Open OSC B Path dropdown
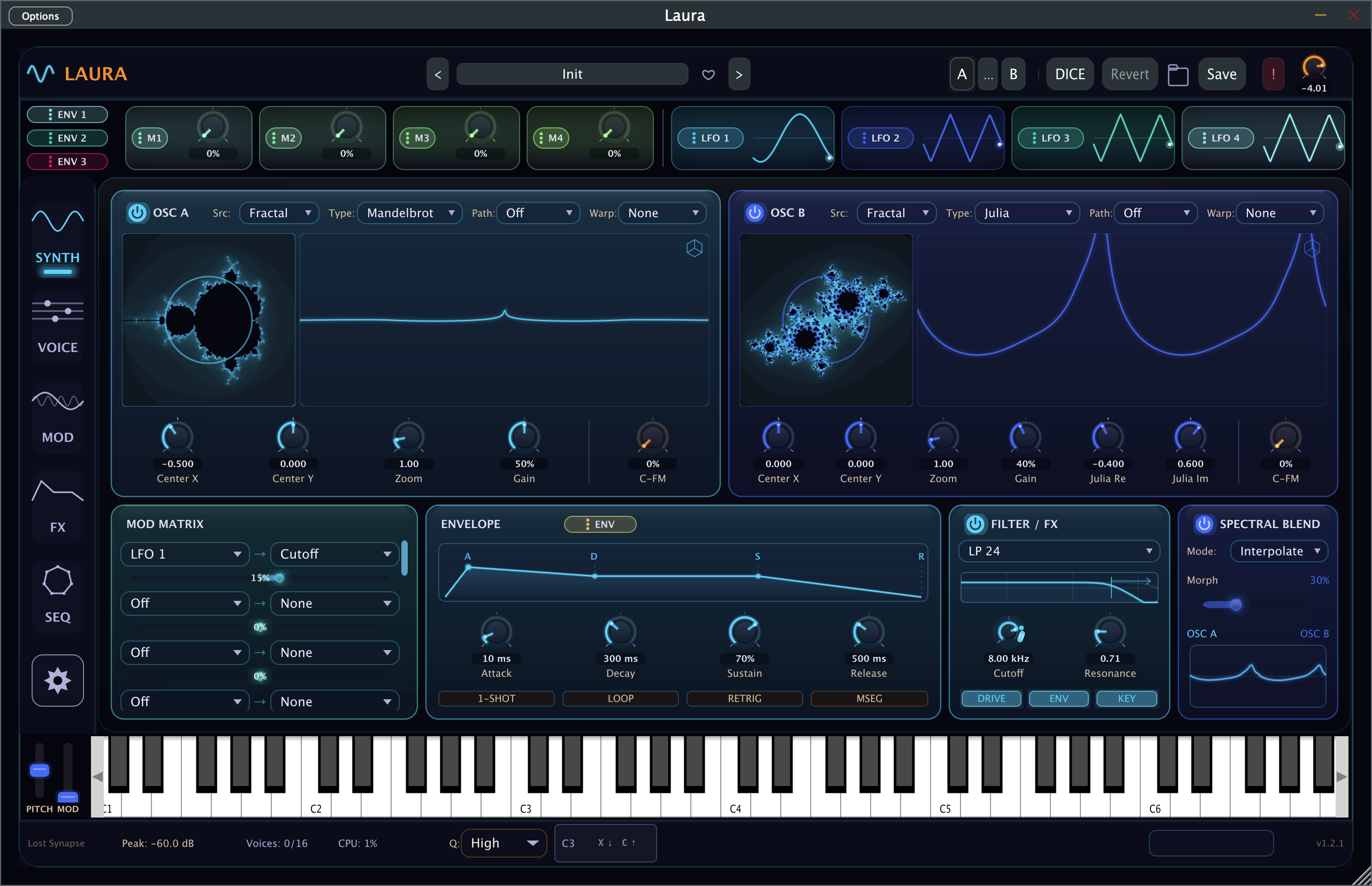Image resolution: width=1372 pixels, height=886 pixels. (1155, 213)
